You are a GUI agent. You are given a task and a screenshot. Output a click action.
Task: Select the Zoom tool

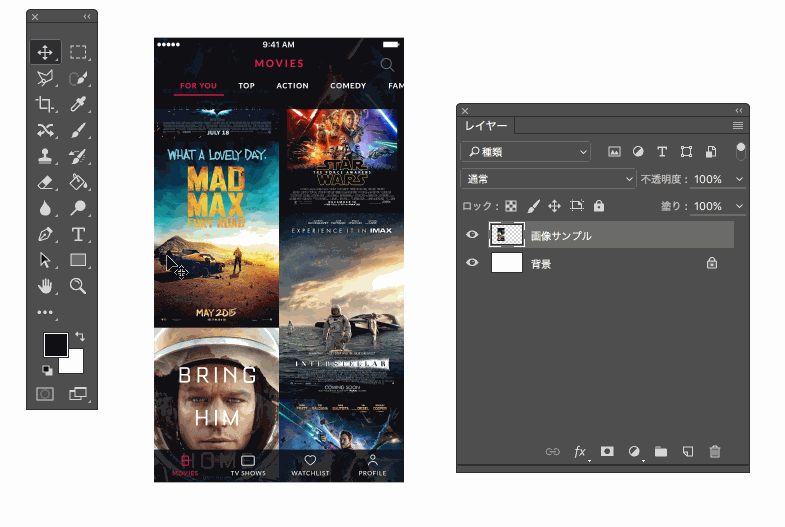(x=78, y=286)
